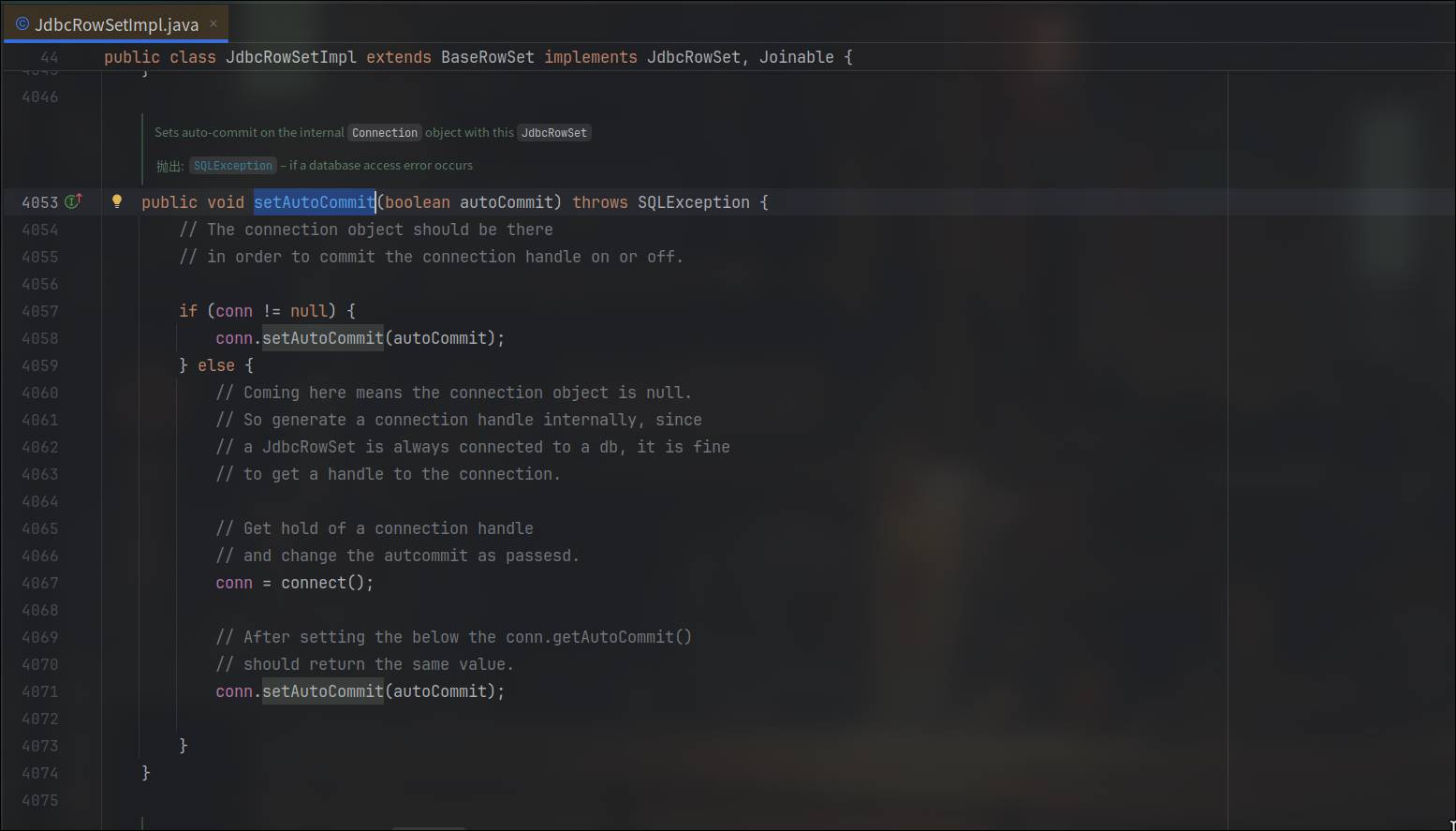Close the JdbcRowSetImpl.java tab
This screenshot has width=1456, height=831.
click(x=213, y=23)
